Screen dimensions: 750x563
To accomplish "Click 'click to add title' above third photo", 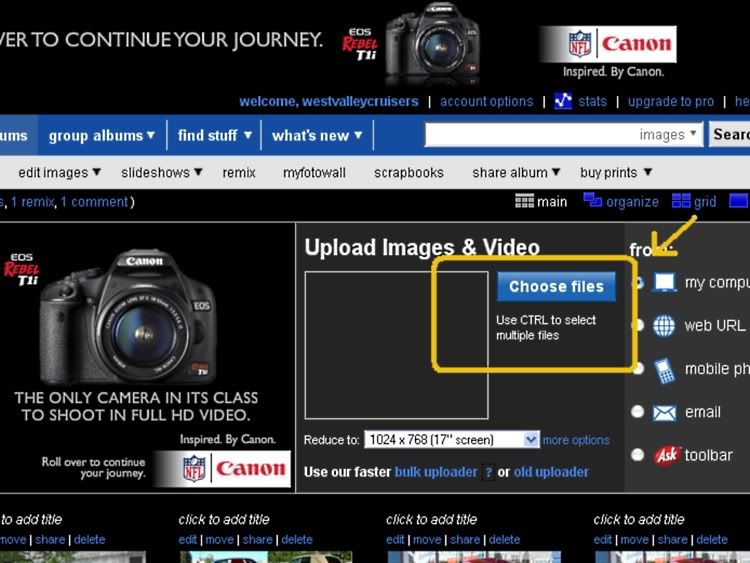I will tap(431, 519).
